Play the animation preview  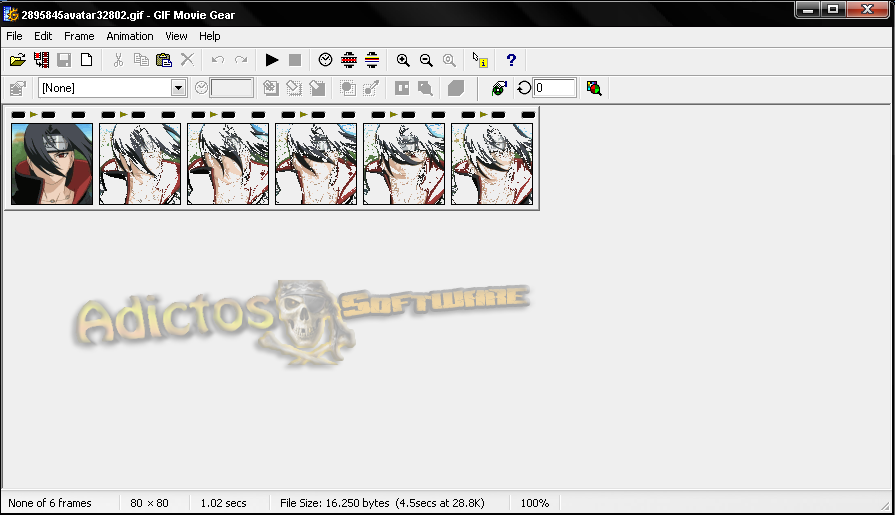[272, 60]
